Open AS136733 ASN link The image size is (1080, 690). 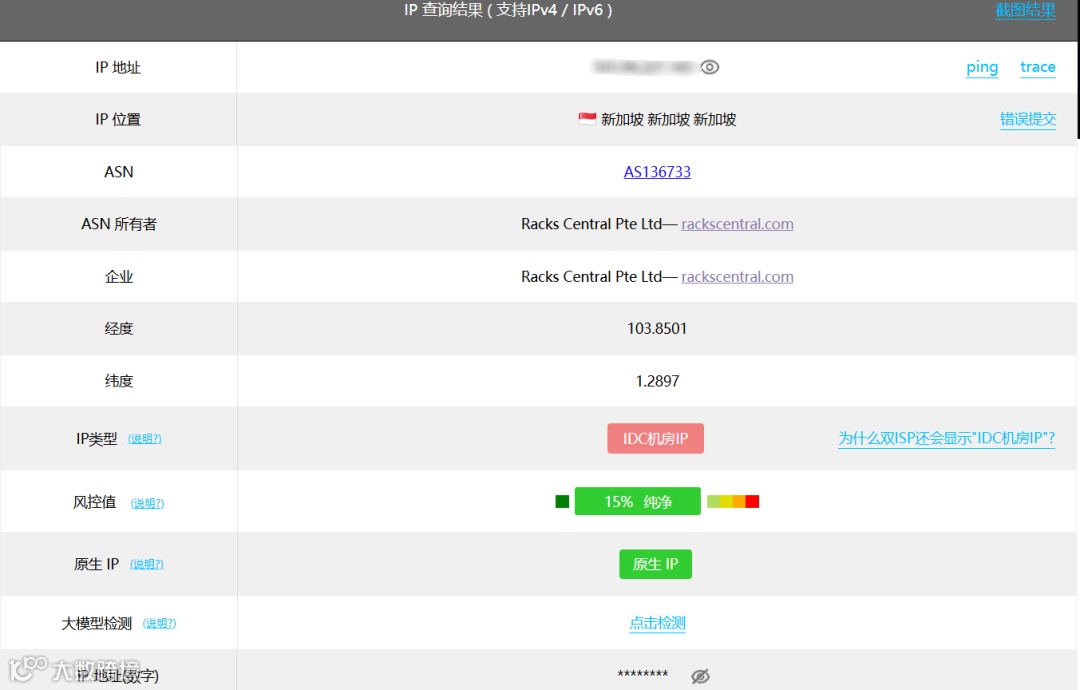pyautogui.click(x=657, y=171)
